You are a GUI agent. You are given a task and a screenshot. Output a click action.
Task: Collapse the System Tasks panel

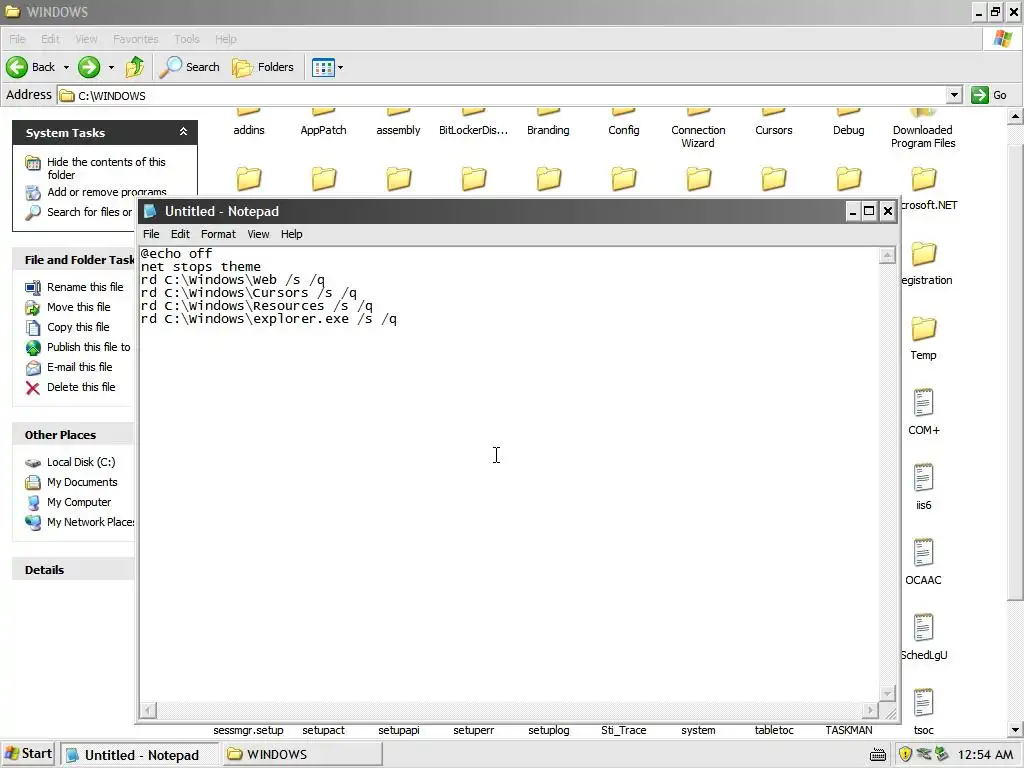[184, 132]
